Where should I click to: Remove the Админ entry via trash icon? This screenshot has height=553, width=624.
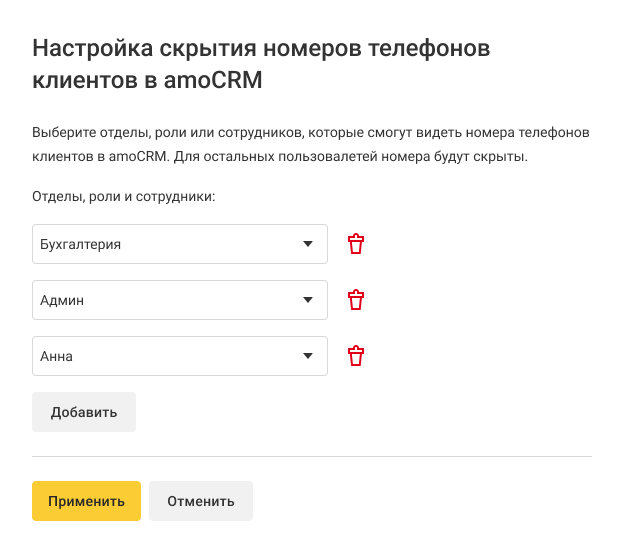click(x=356, y=300)
